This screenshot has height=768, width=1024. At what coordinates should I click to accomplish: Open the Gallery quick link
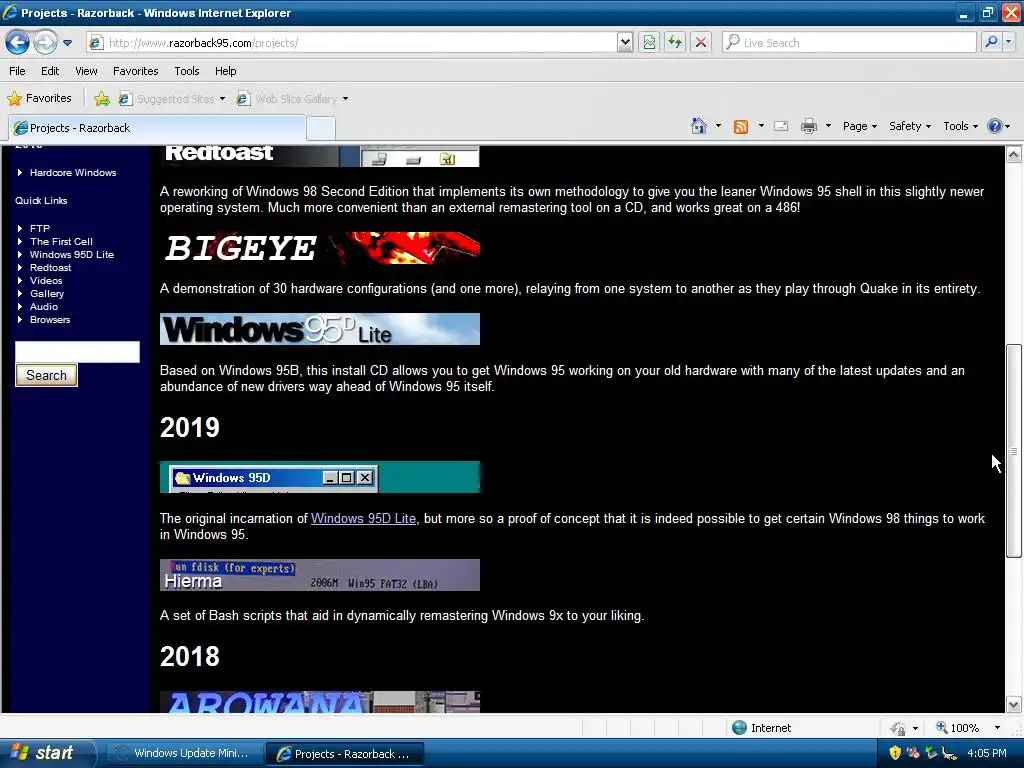click(x=47, y=294)
